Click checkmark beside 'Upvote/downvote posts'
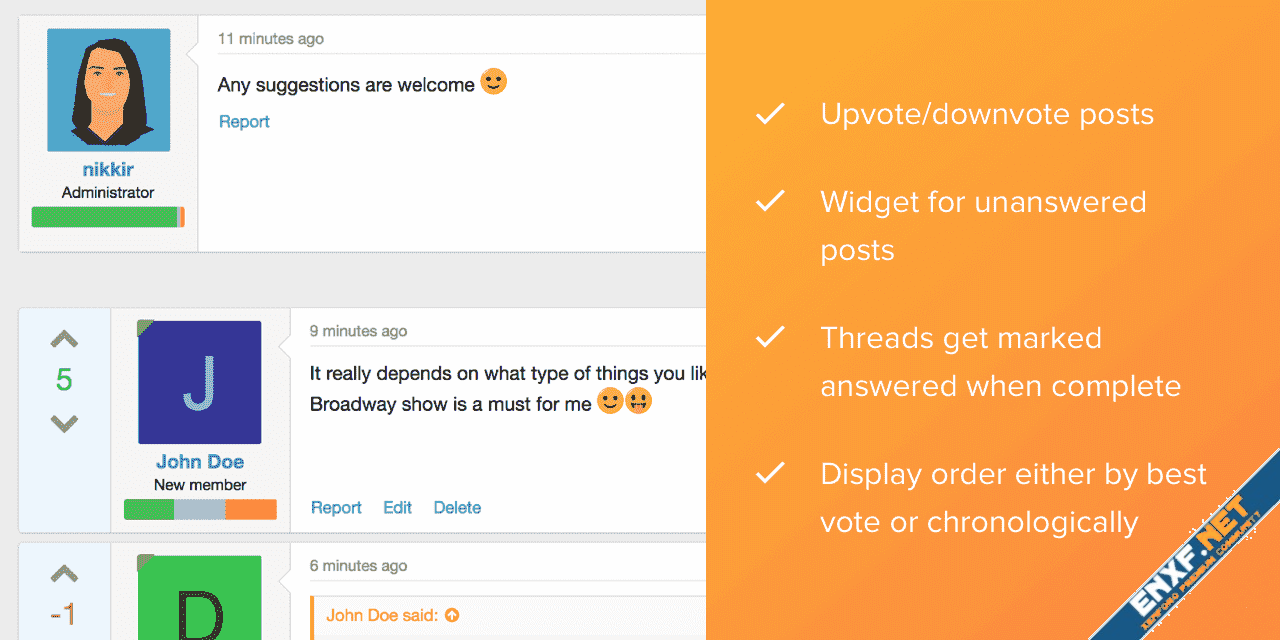Screen dimensions: 1280x640 tap(770, 114)
